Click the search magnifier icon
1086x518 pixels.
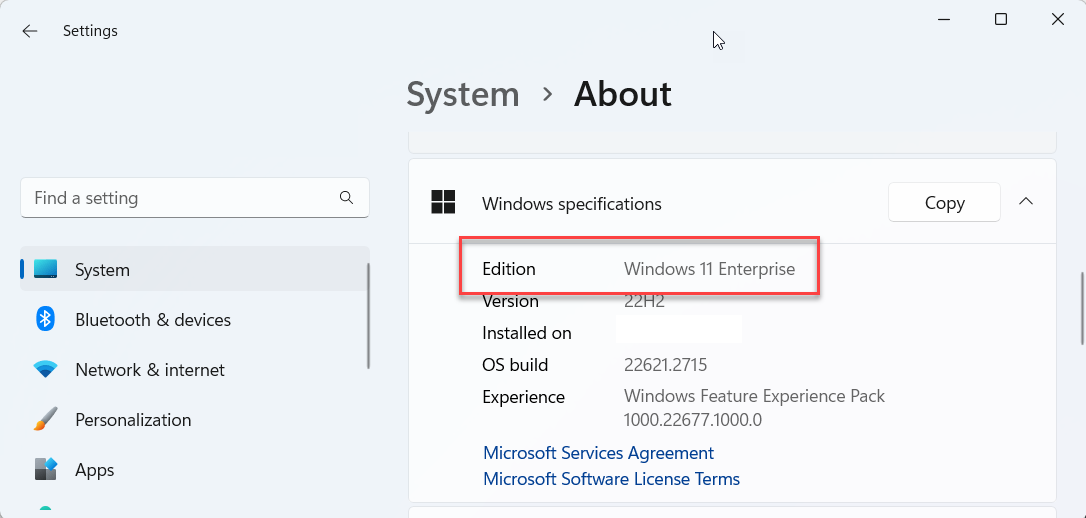tap(346, 198)
